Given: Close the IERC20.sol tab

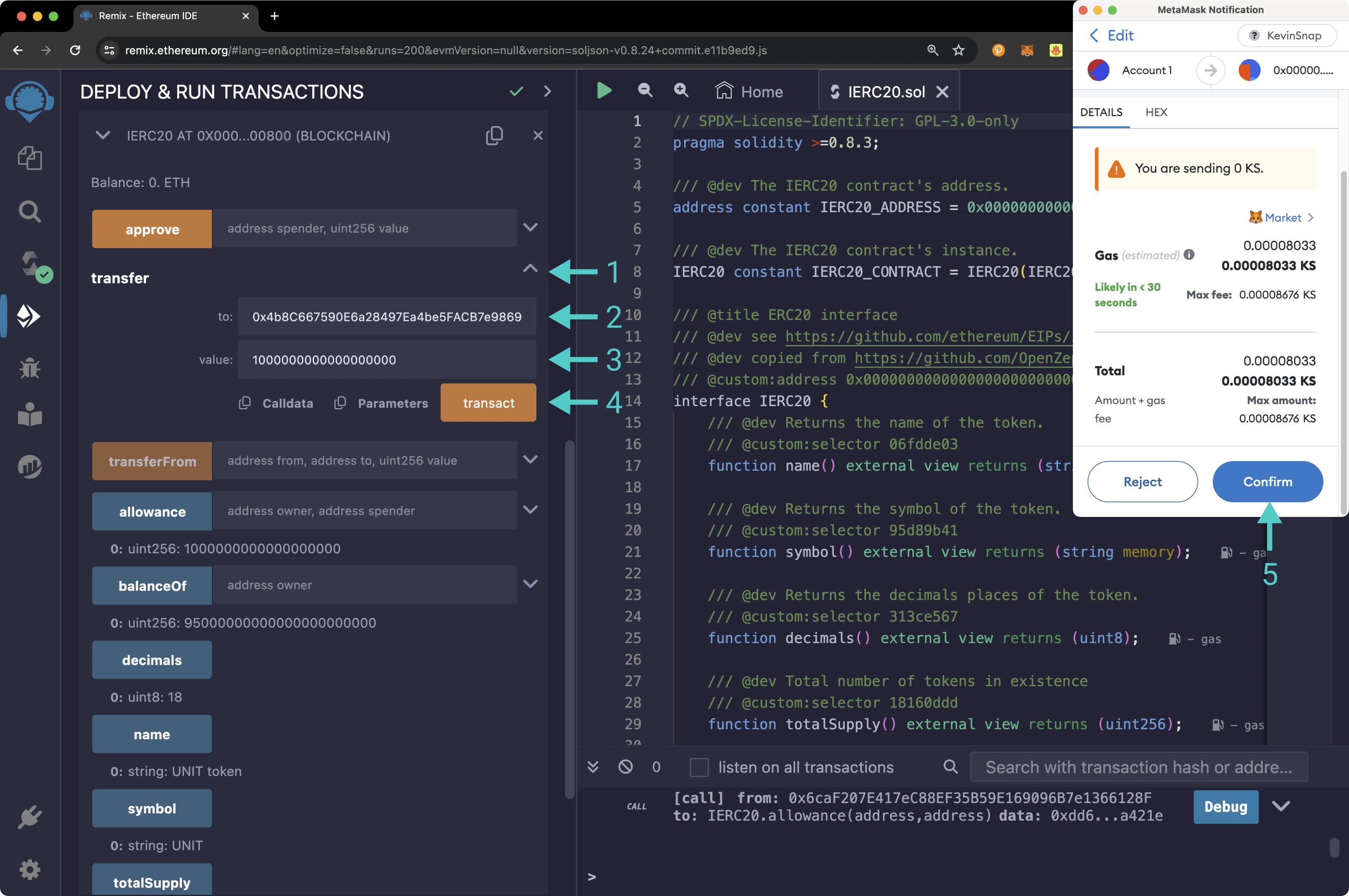Looking at the screenshot, I should tap(943, 92).
